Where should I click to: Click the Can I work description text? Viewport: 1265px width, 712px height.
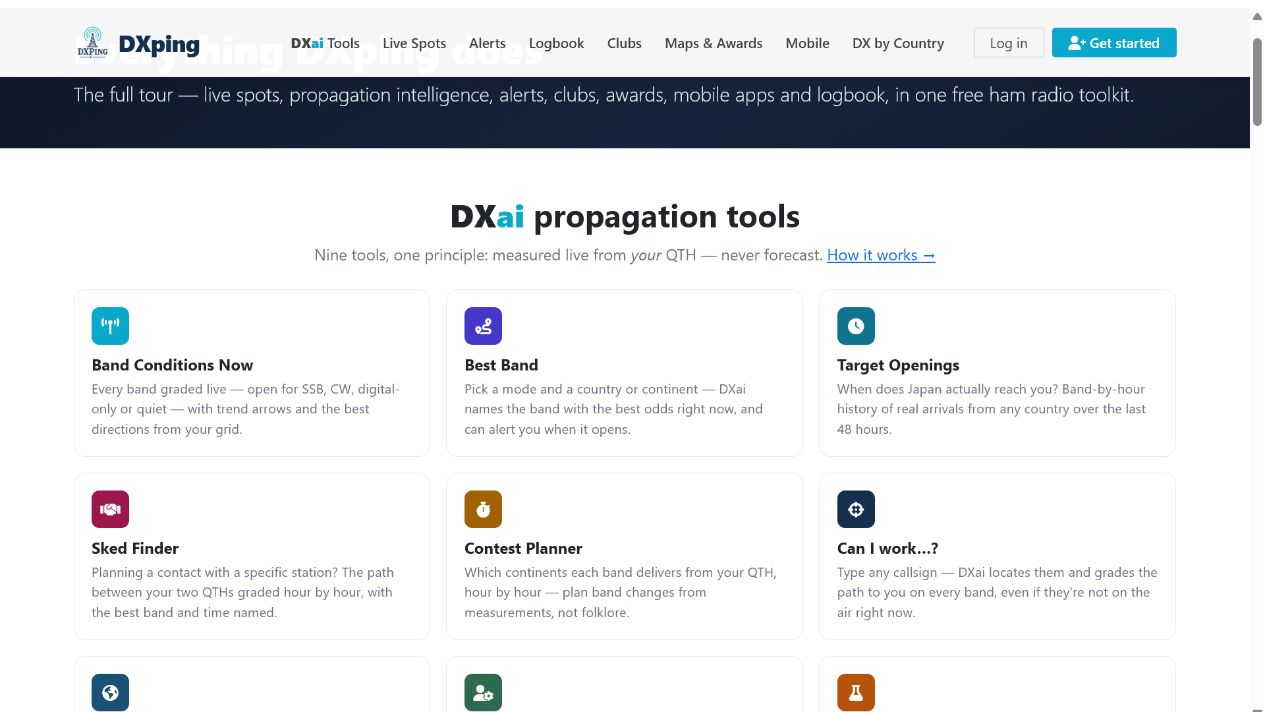(997, 592)
